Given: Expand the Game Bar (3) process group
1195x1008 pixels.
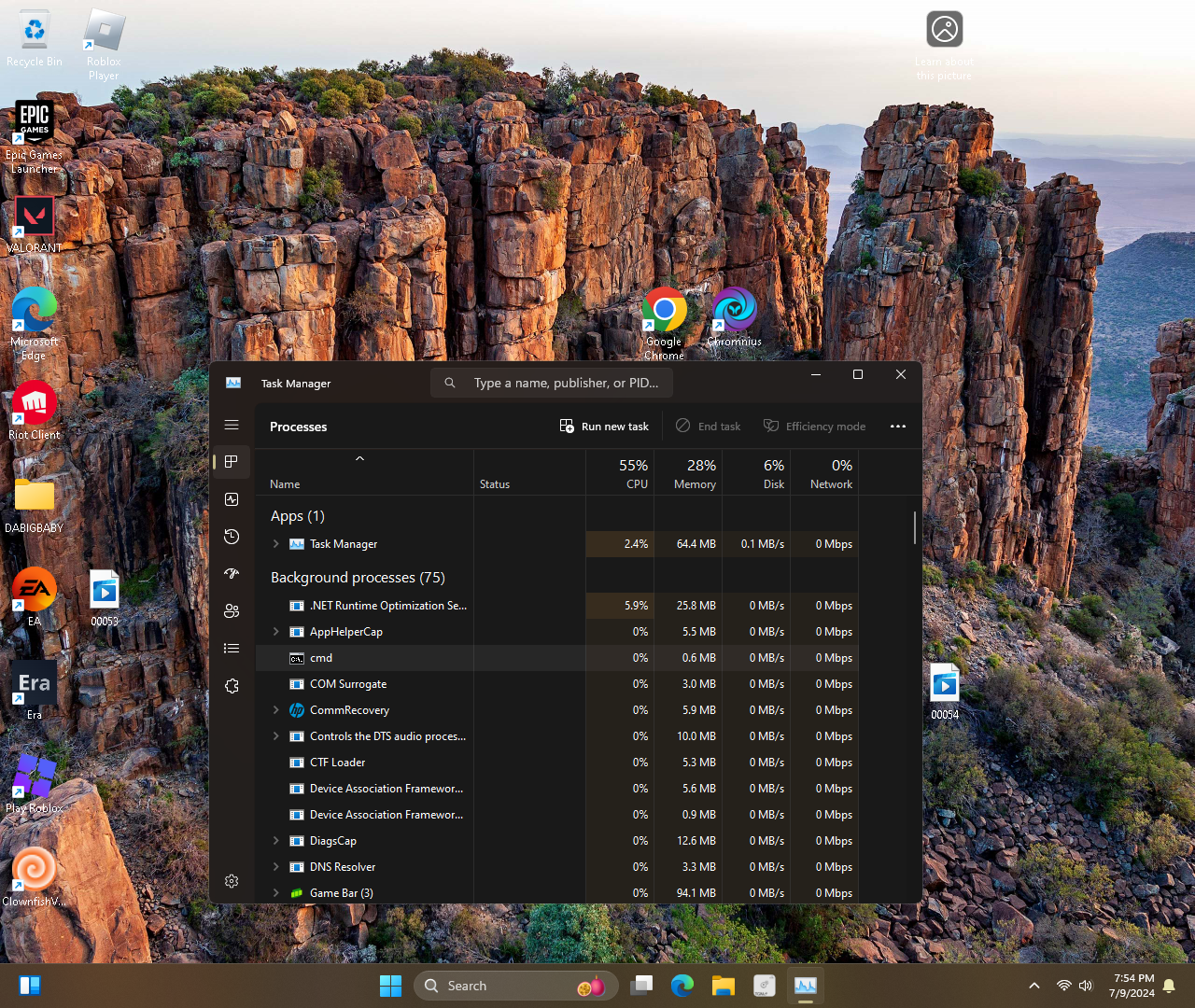Looking at the screenshot, I should point(275,893).
